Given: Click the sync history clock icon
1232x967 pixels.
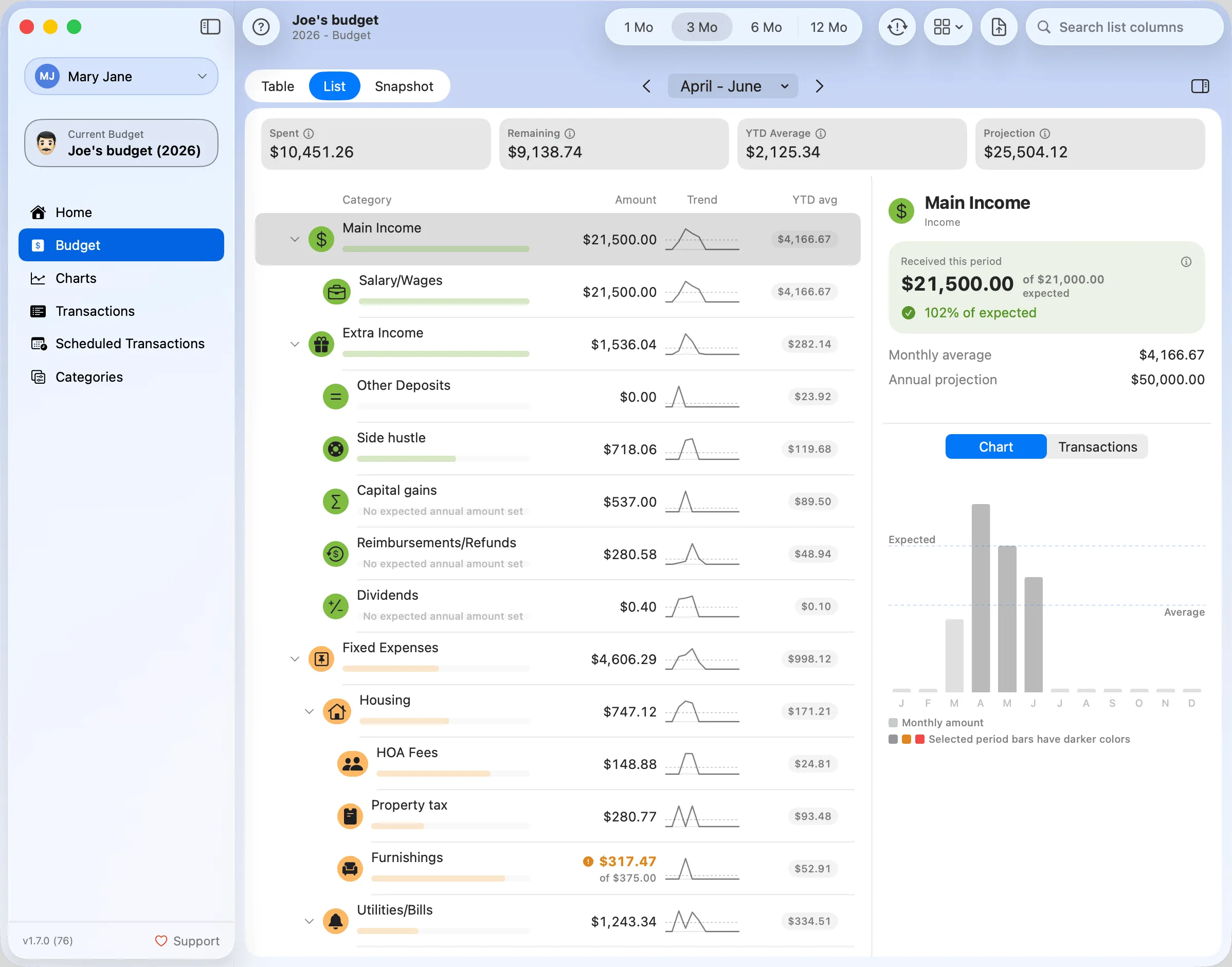Looking at the screenshot, I should 897,27.
